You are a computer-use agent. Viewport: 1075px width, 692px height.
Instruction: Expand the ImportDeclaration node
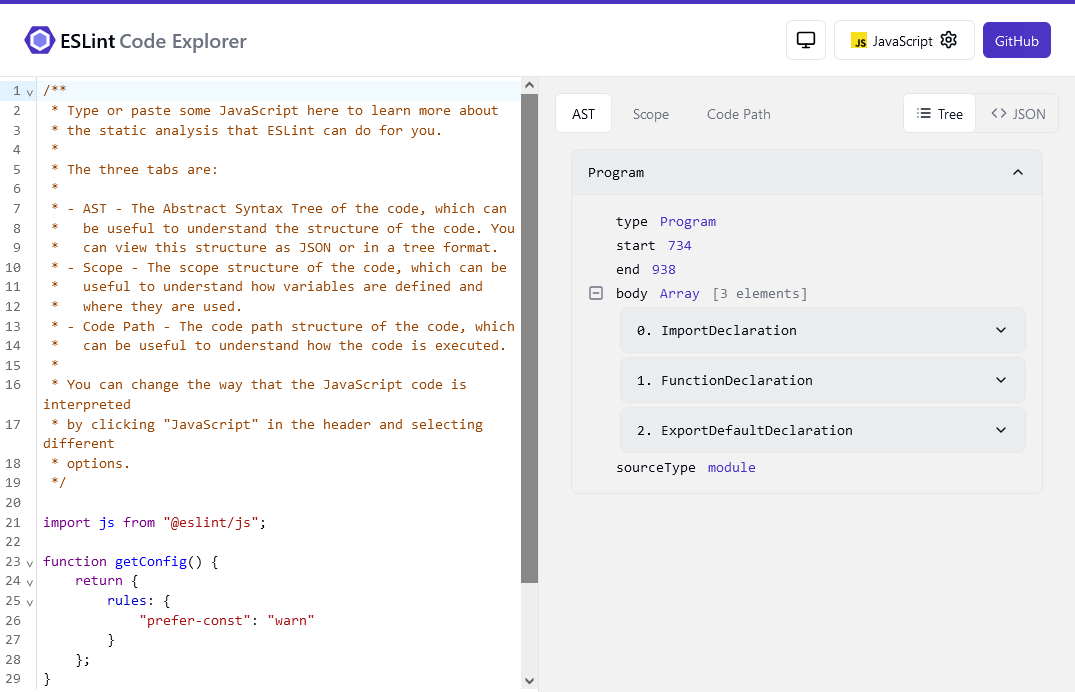click(x=1000, y=329)
